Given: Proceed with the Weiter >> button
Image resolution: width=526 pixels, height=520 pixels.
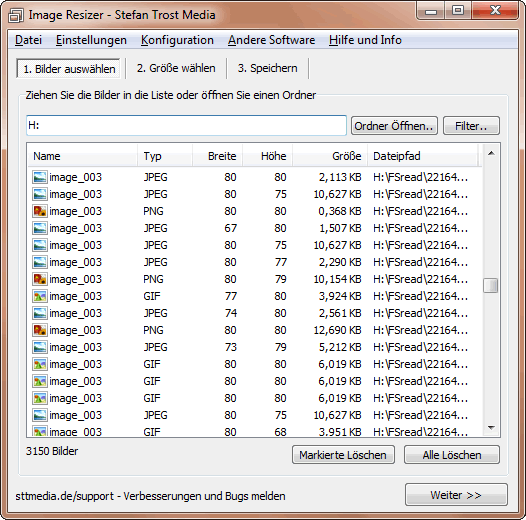Looking at the screenshot, I should (x=456, y=495).
